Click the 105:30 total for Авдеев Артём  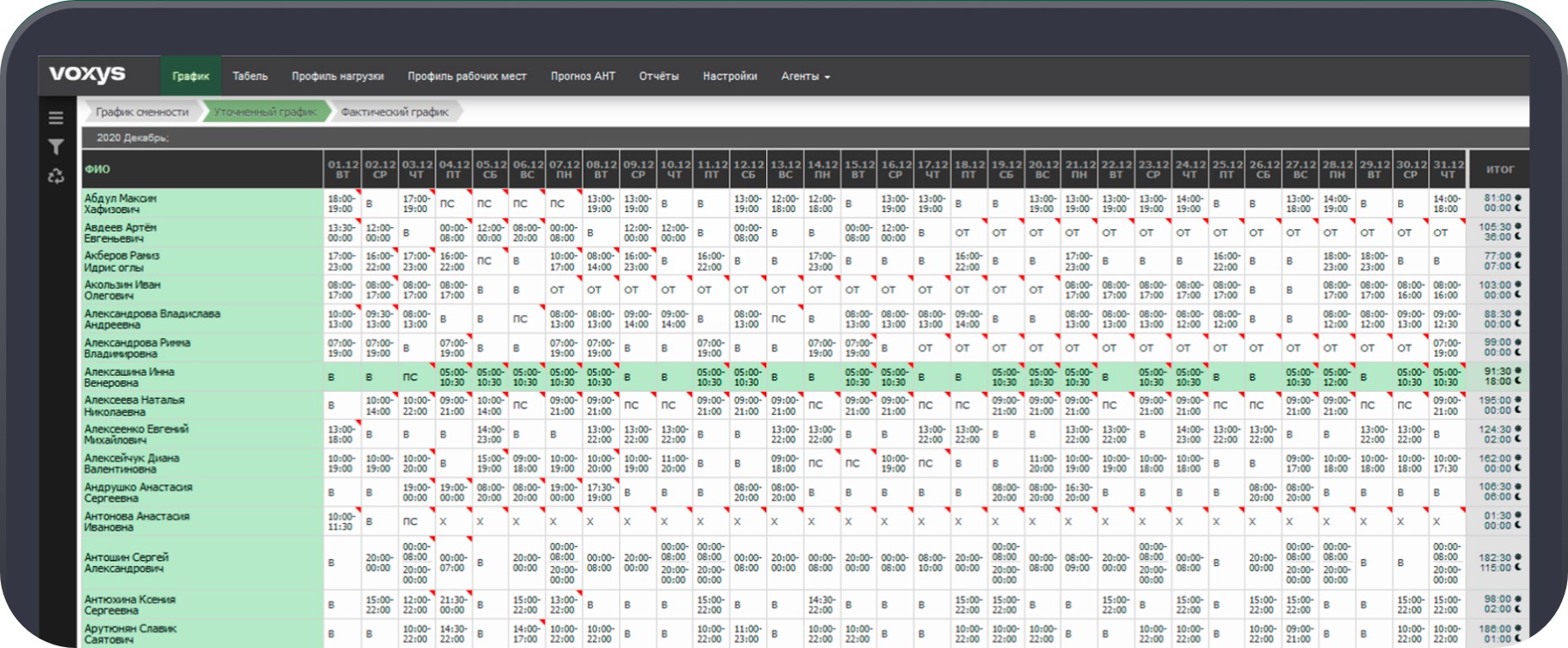point(1495,227)
